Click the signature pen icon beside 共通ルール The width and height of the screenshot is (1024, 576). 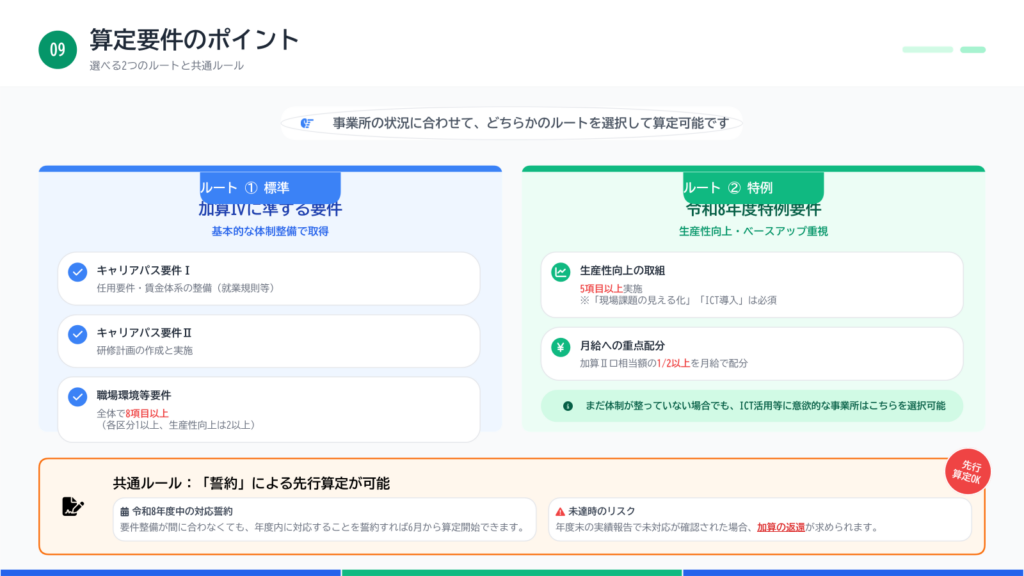(x=73, y=507)
